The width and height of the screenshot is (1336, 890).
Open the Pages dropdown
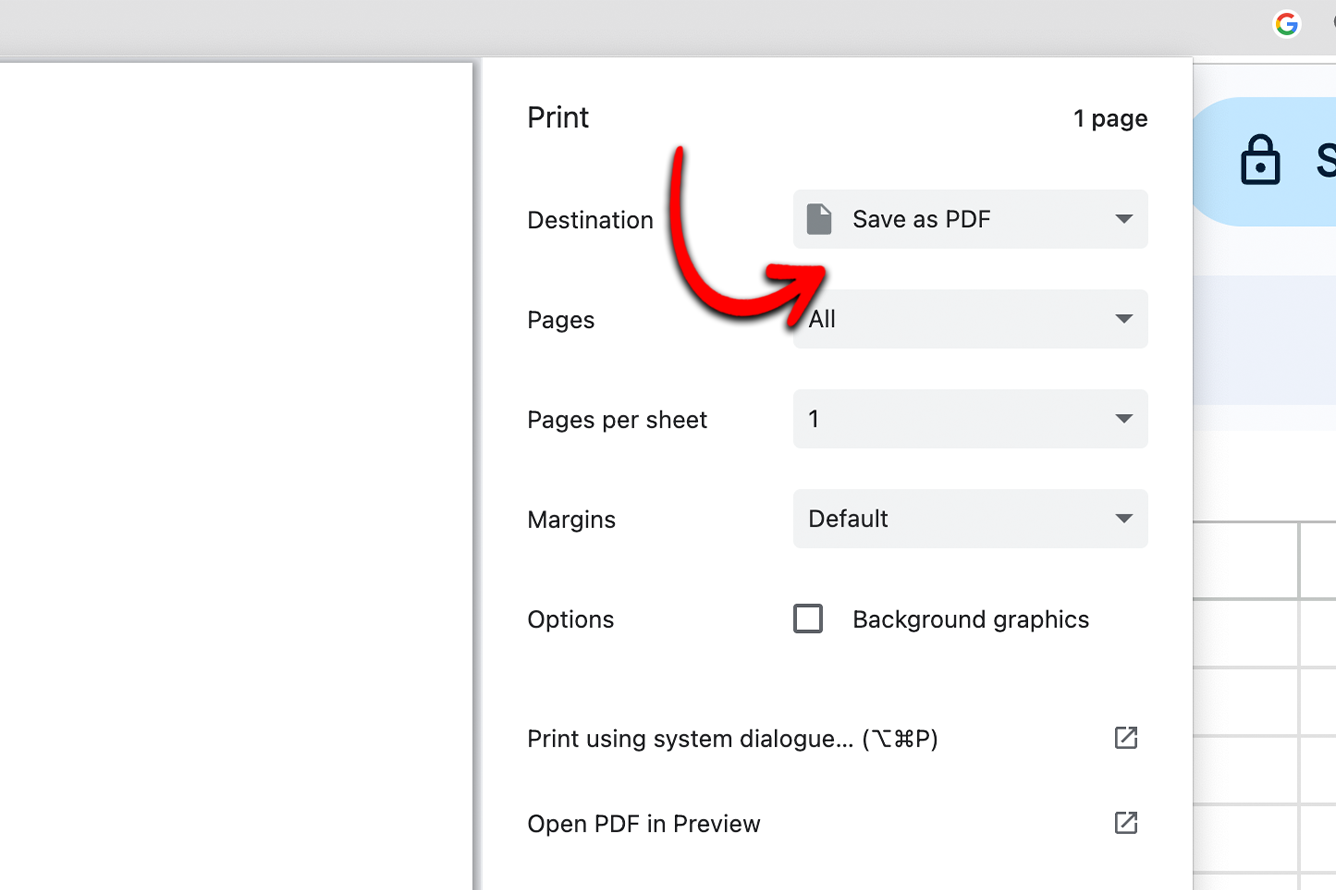969,319
